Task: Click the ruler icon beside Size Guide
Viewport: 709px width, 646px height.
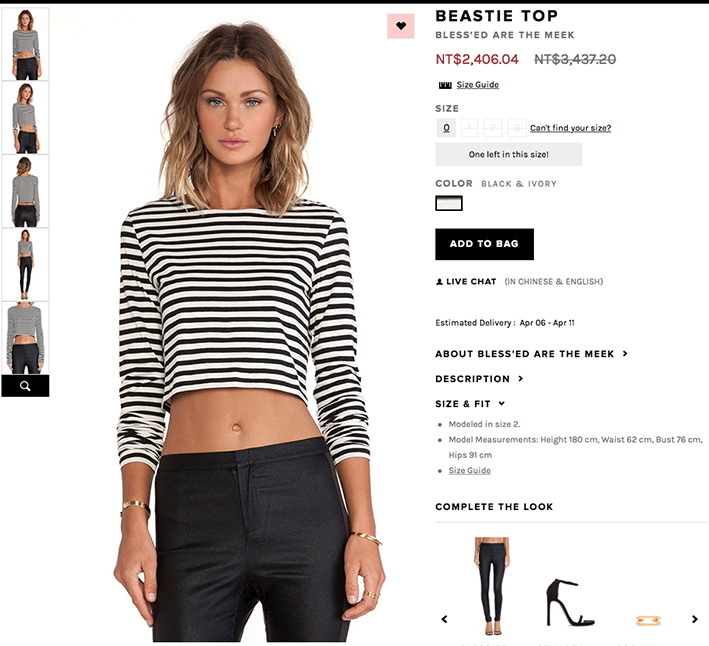Action: click(x=445, y=85)
